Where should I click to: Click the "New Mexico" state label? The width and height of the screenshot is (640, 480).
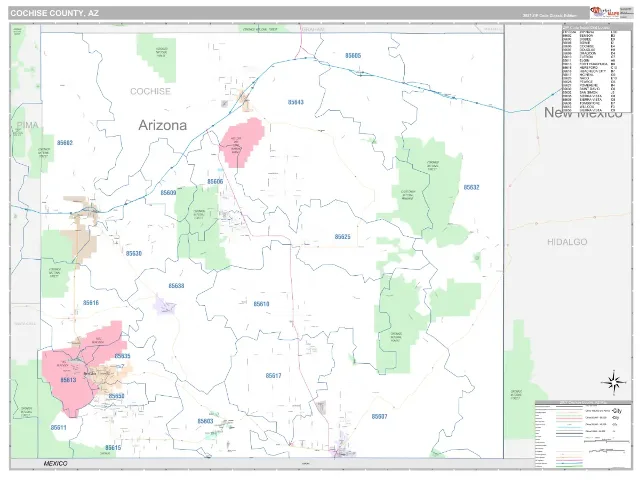click(583, 112)
